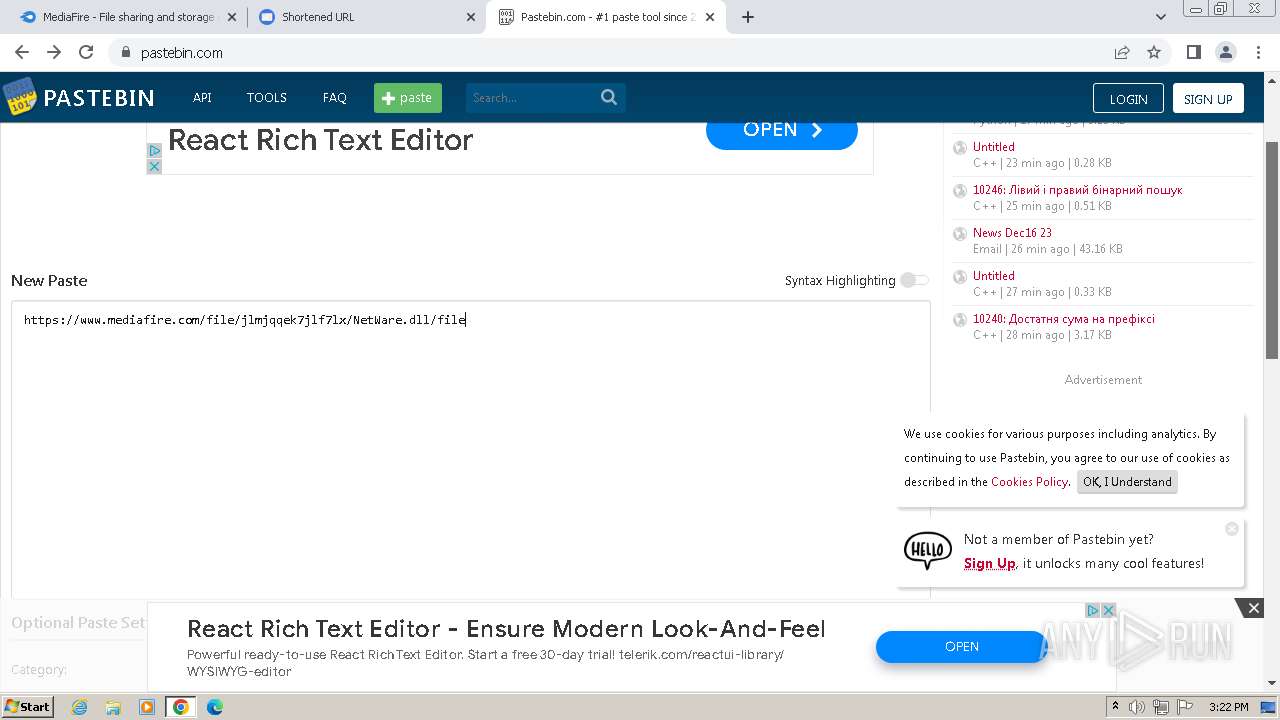Click OK, I Understand cookie button
Image resolution: width=1280 pixels, height=720 pixels.
coord(1127,482)
